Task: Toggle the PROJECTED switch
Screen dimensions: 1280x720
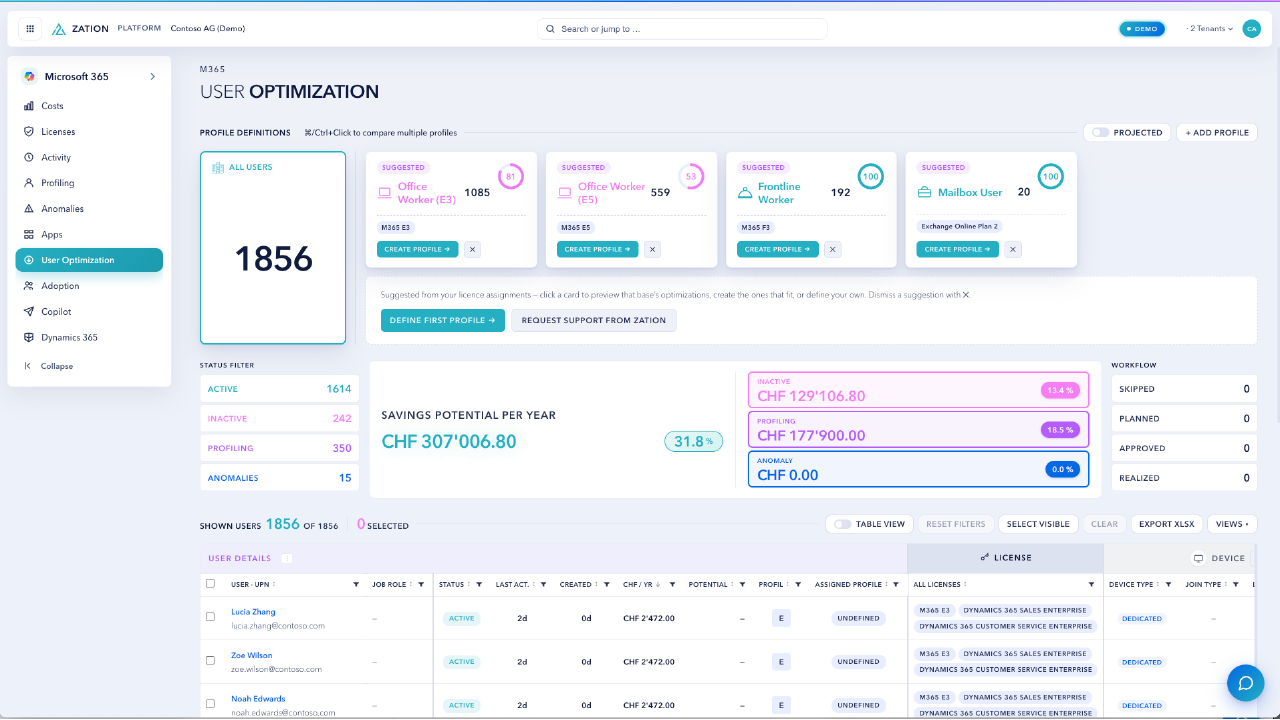Action: pos(1100,132)
